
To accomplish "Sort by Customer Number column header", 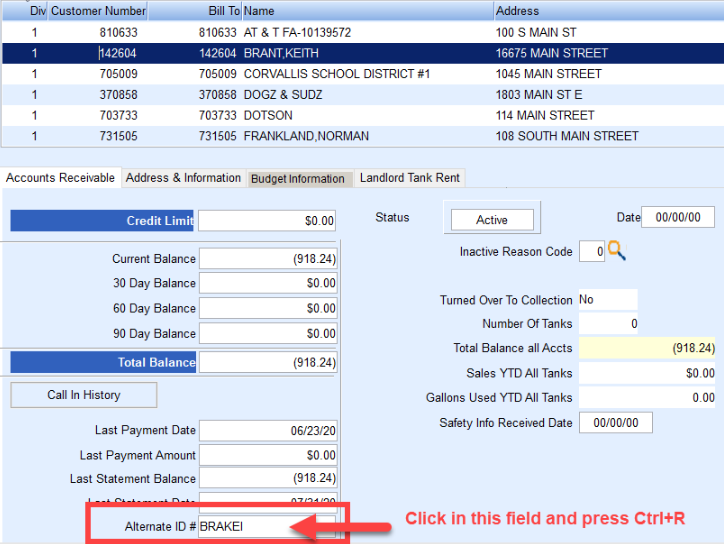I will click(98, 11).
